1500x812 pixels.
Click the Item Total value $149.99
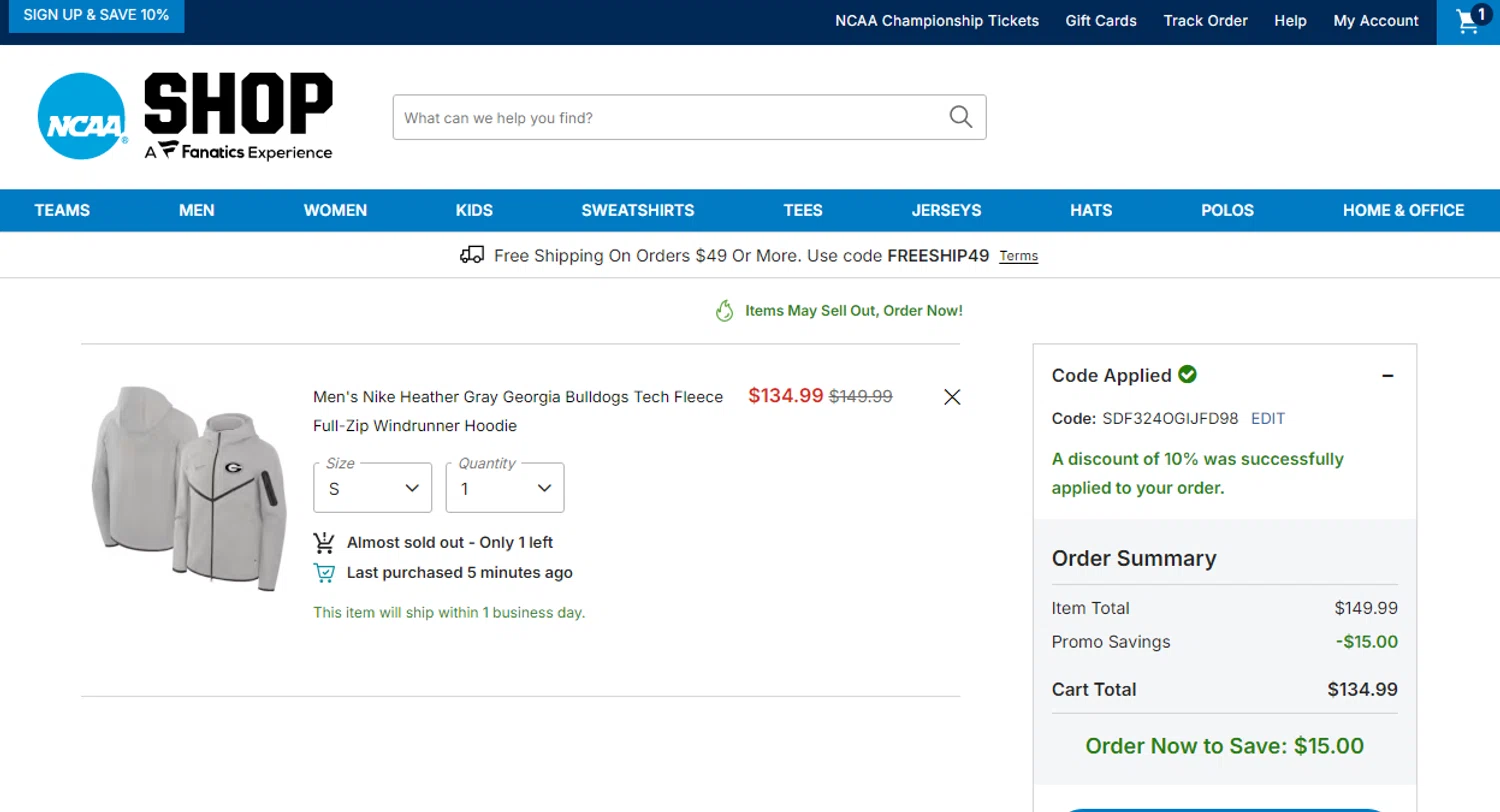point(1366,608)
